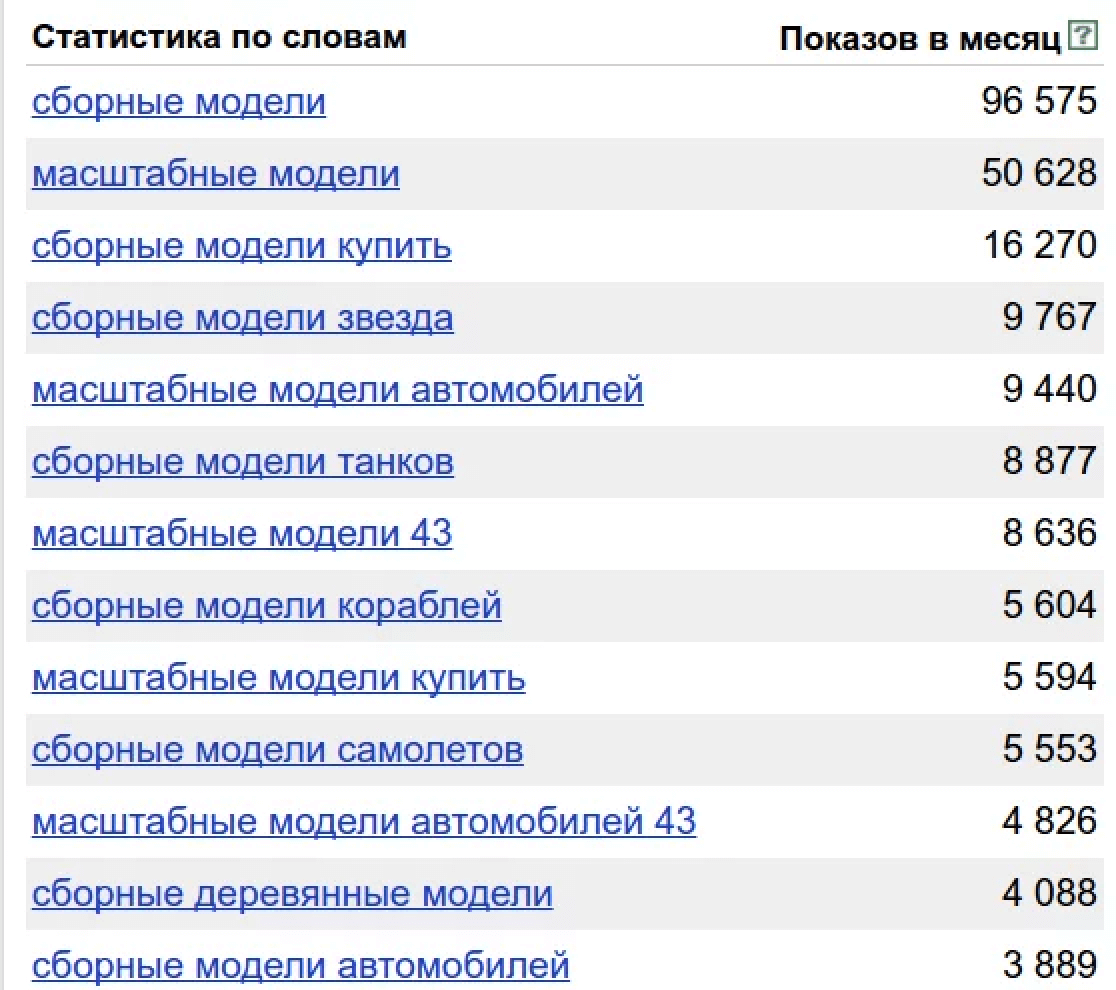Click the column header Статистика по словам

click(221, 37)
